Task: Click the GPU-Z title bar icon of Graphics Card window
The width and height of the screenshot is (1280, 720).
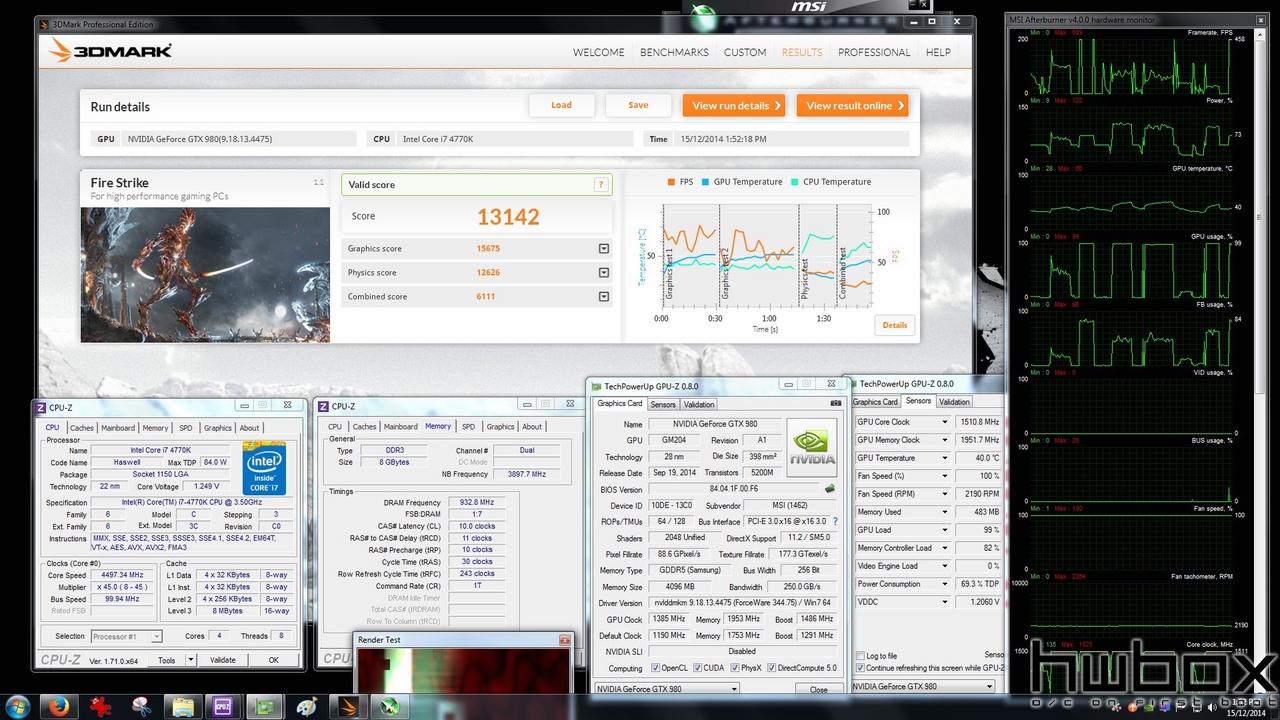Action: click(597, 386)
